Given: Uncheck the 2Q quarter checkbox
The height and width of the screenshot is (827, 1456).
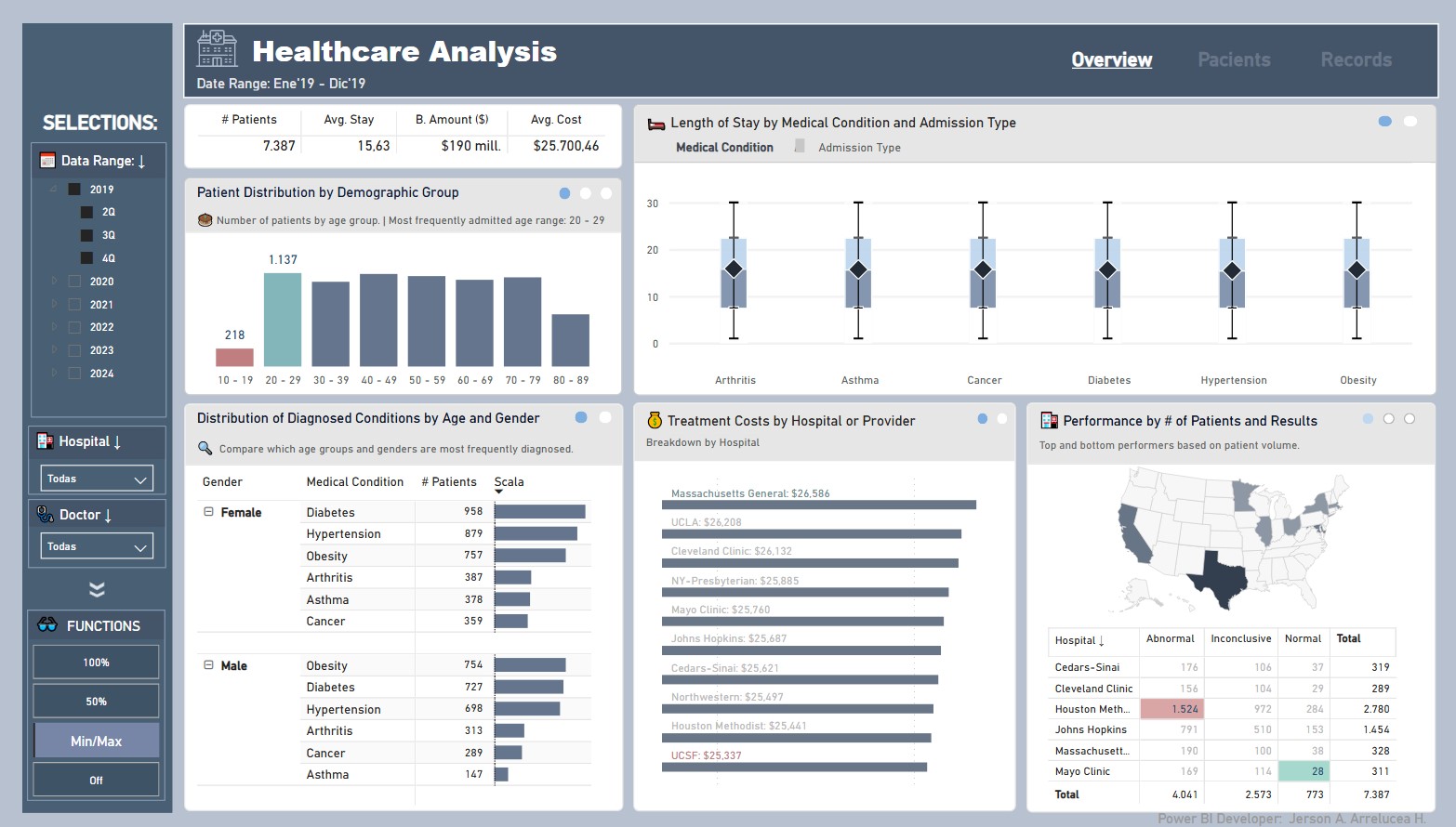Looking at the screenshot, I should pyautogui.click(x=86, y=212).
